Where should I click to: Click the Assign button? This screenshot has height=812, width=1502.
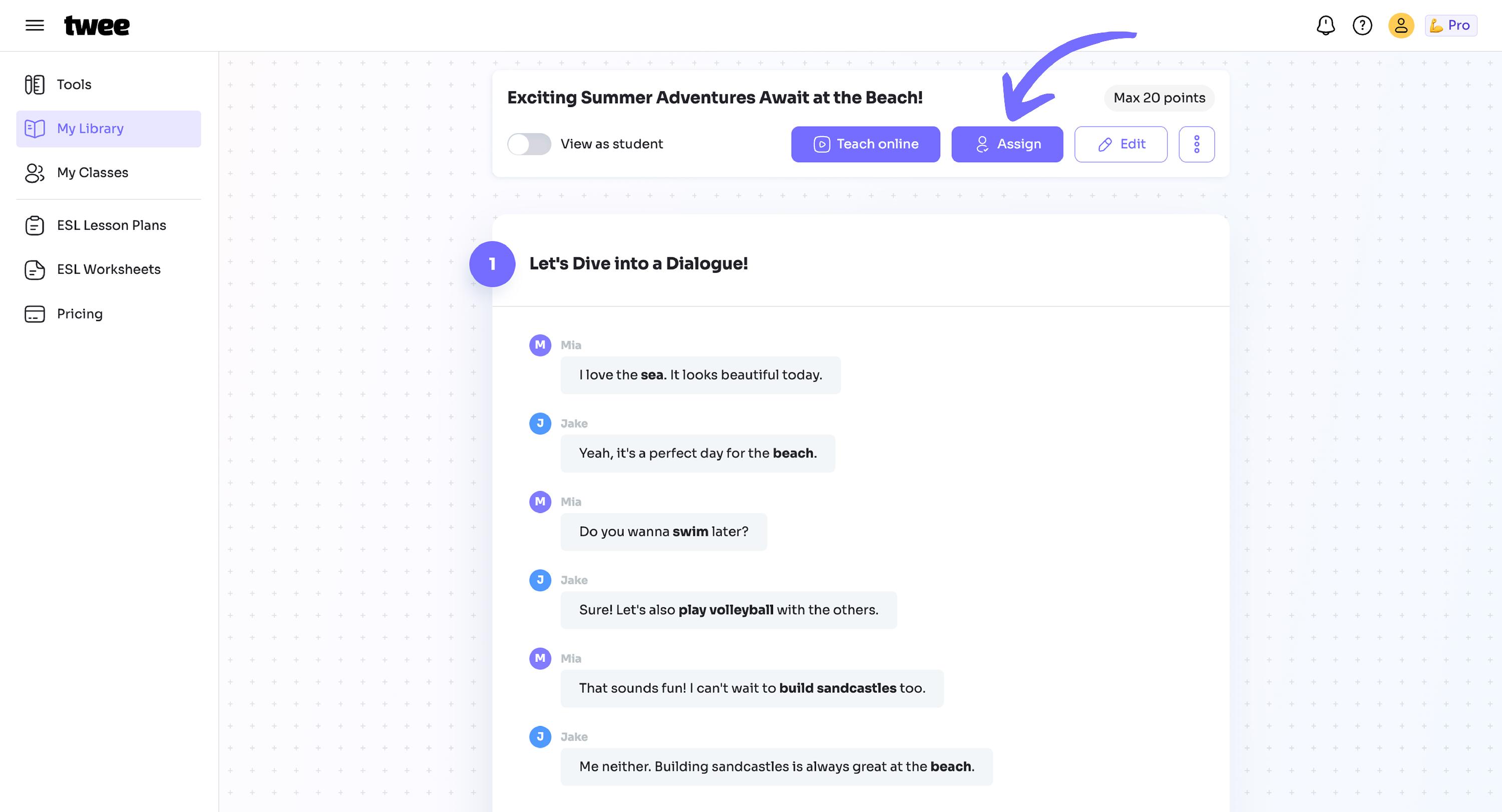[1007, 144]
